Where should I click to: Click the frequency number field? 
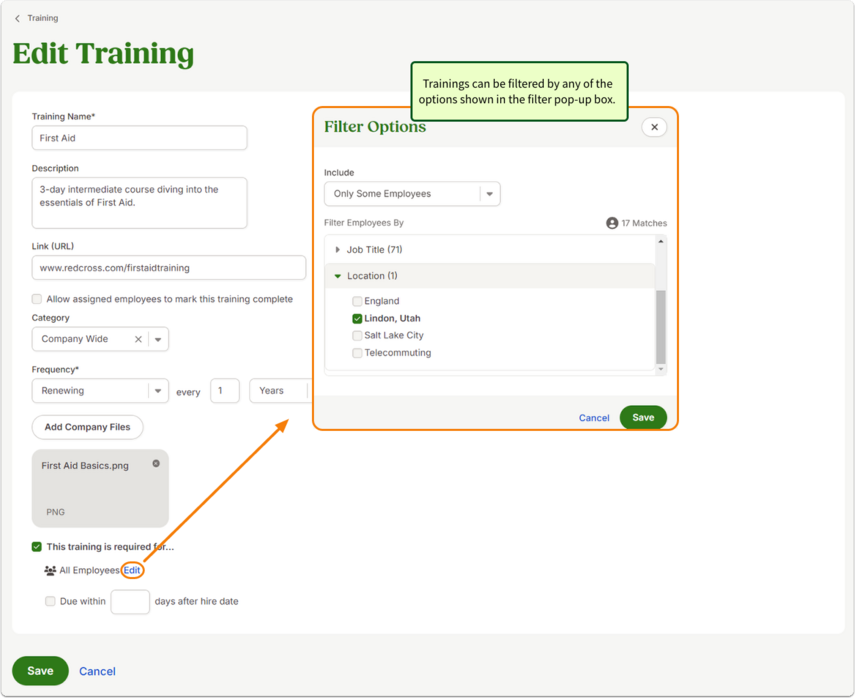(225, 391)
